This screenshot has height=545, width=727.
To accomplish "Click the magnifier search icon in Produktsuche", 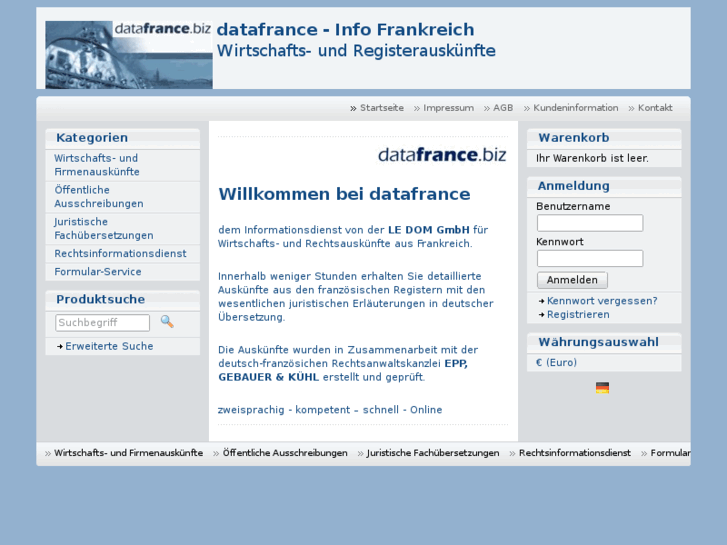I will pos(167,321).
